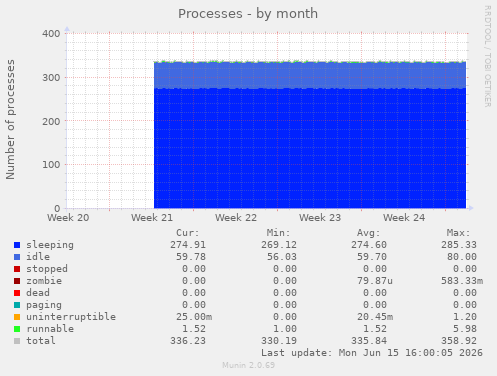This screenshot has width=497, height=376.
Task: Click the 'Last update' timestamp line
Action: pos(372,353)
